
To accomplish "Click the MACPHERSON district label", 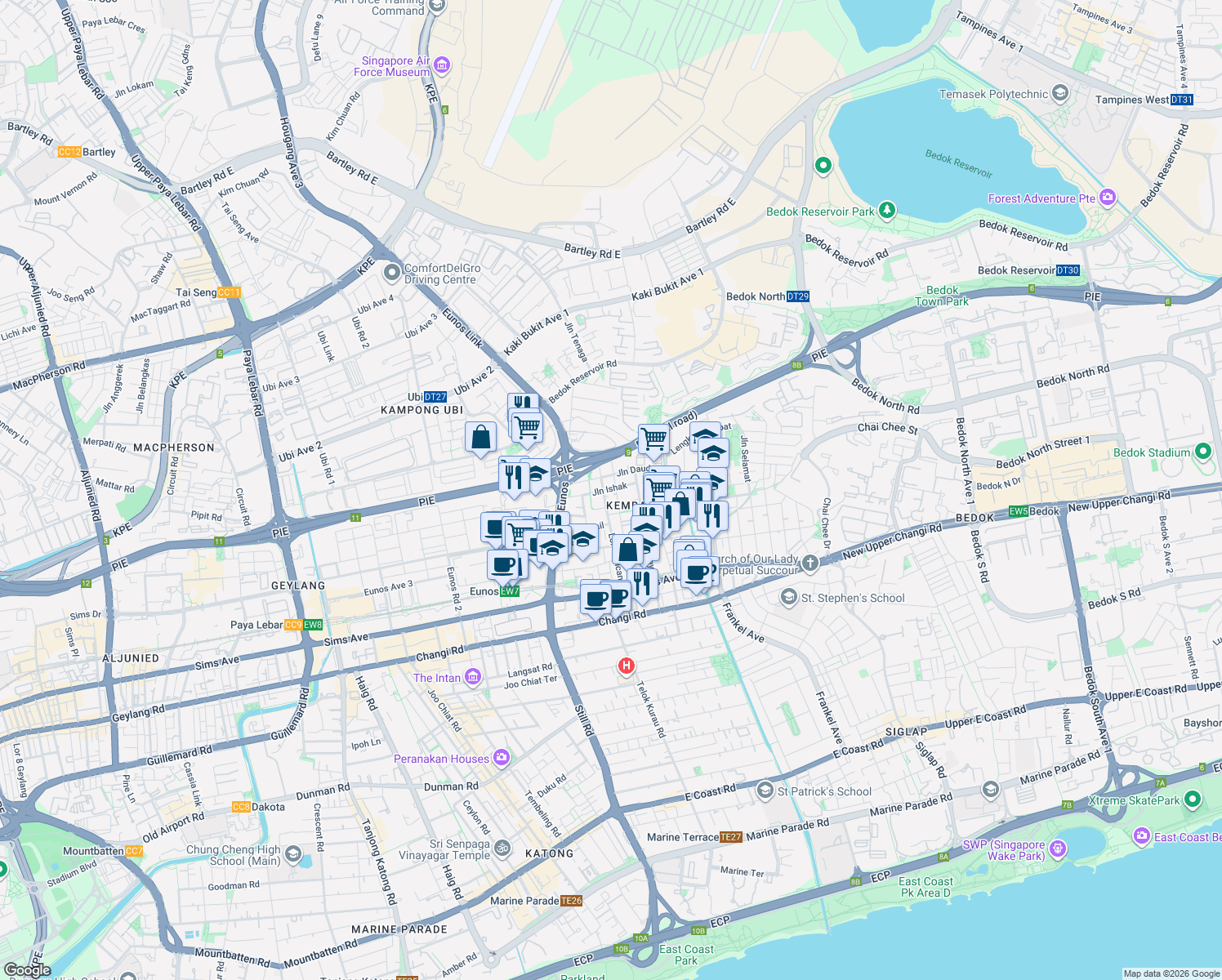I will click(x=174, y=448).
